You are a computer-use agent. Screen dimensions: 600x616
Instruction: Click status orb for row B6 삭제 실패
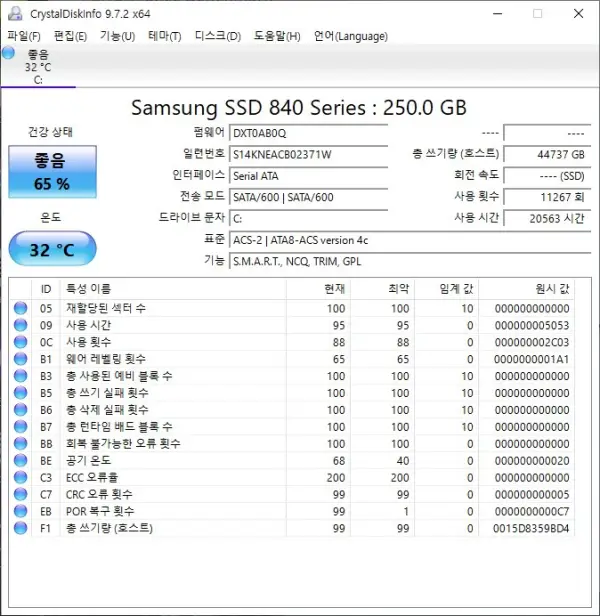click(20, 409)
